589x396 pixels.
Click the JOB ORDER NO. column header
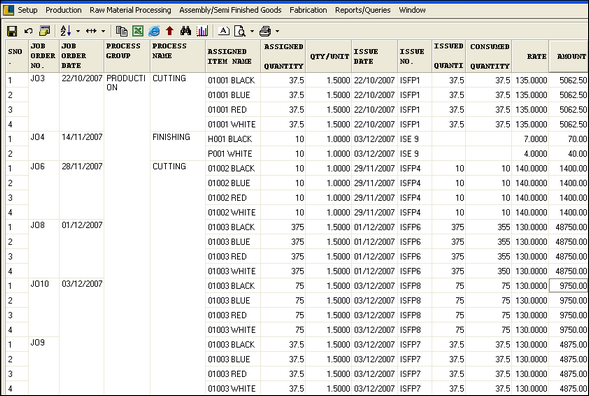[44, 56]
